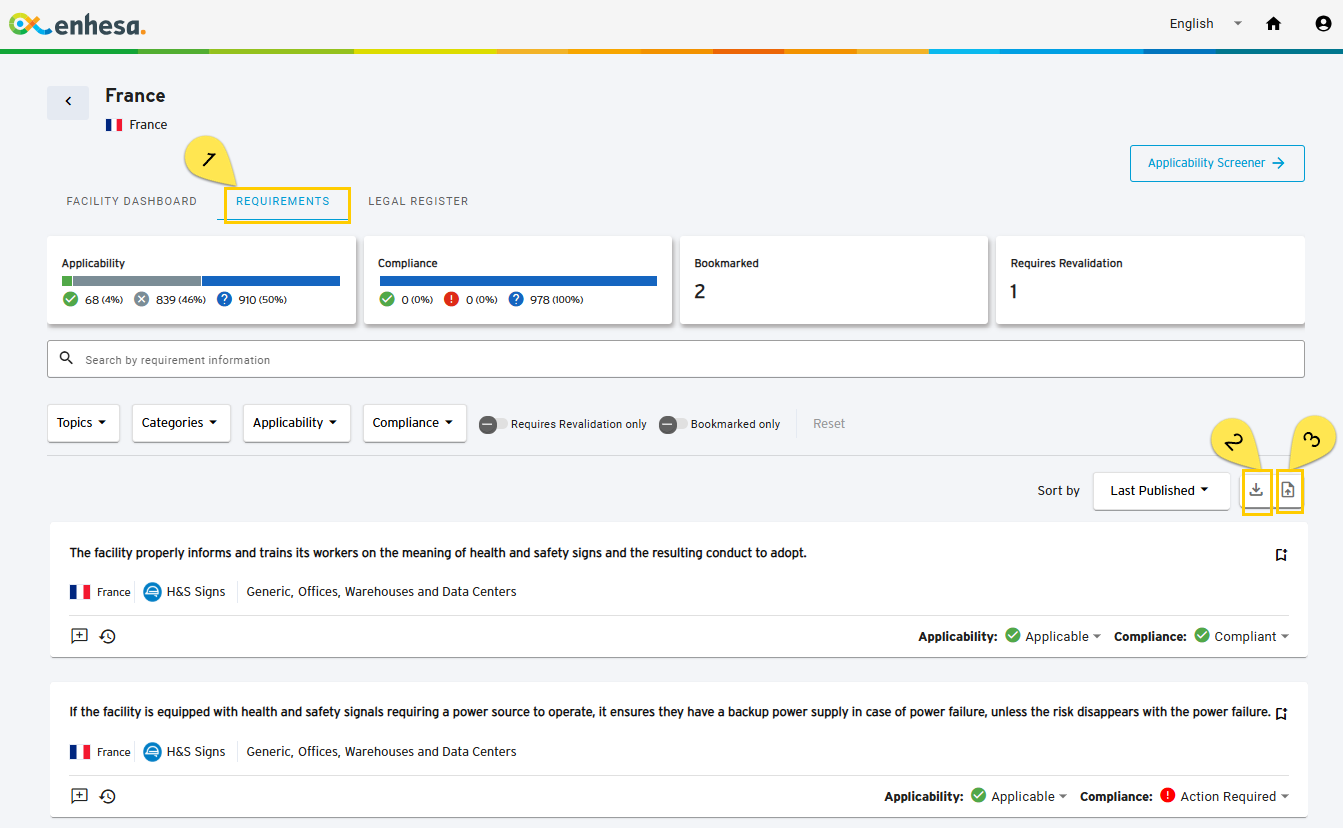Open the Applicability Screener button

tap(1217, 163)
